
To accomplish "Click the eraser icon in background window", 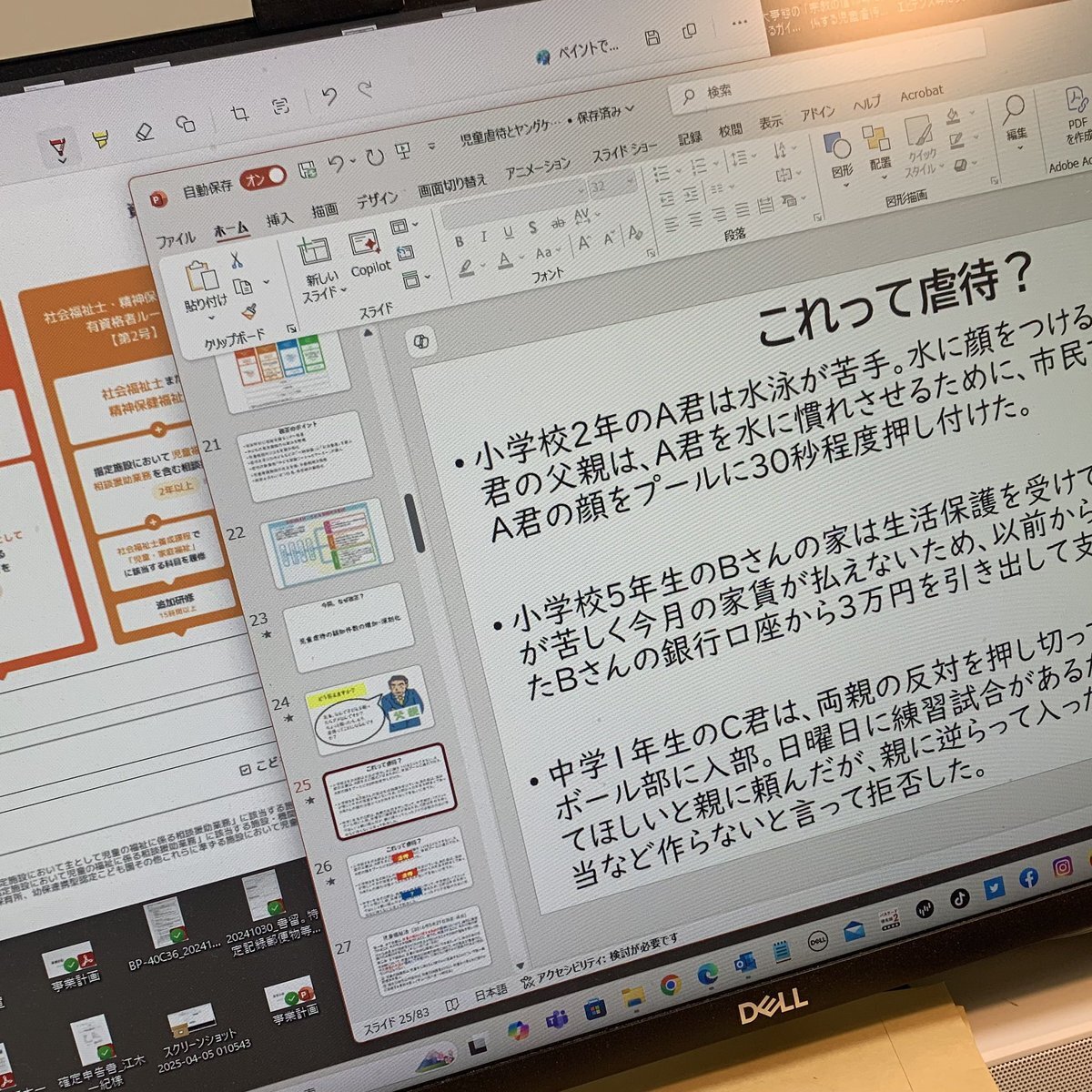I will click(144, 133).
